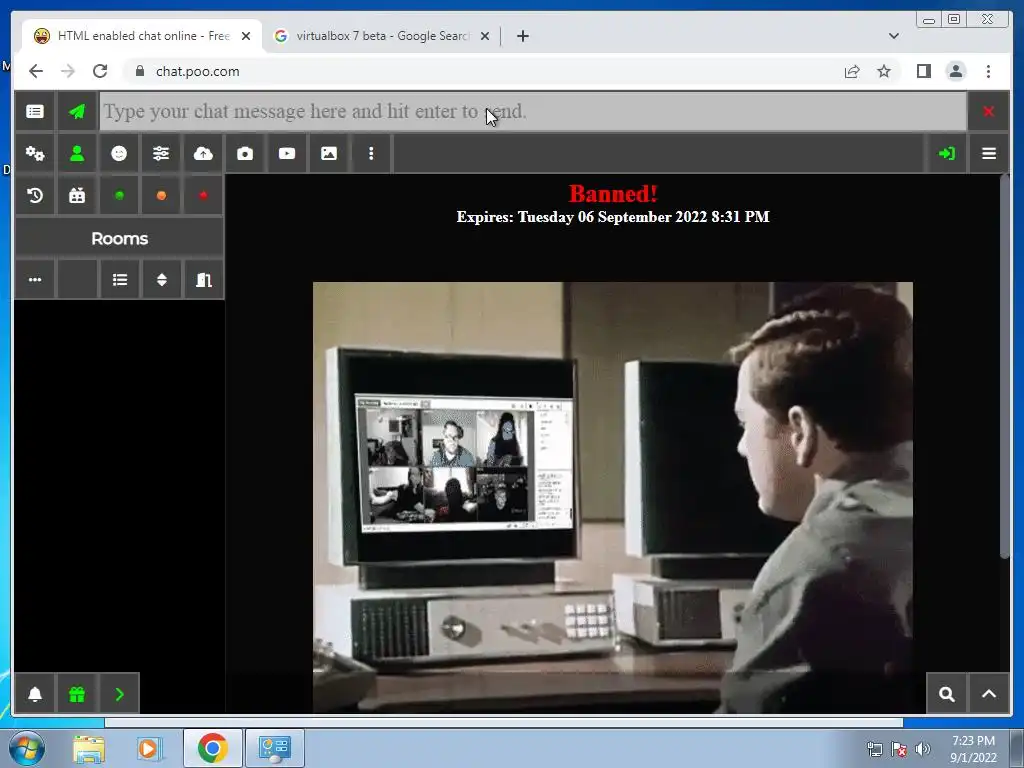Click the Banned! heading text
Image resolution: width=1024 pixels, height=768 pixels.
(613, 193)
